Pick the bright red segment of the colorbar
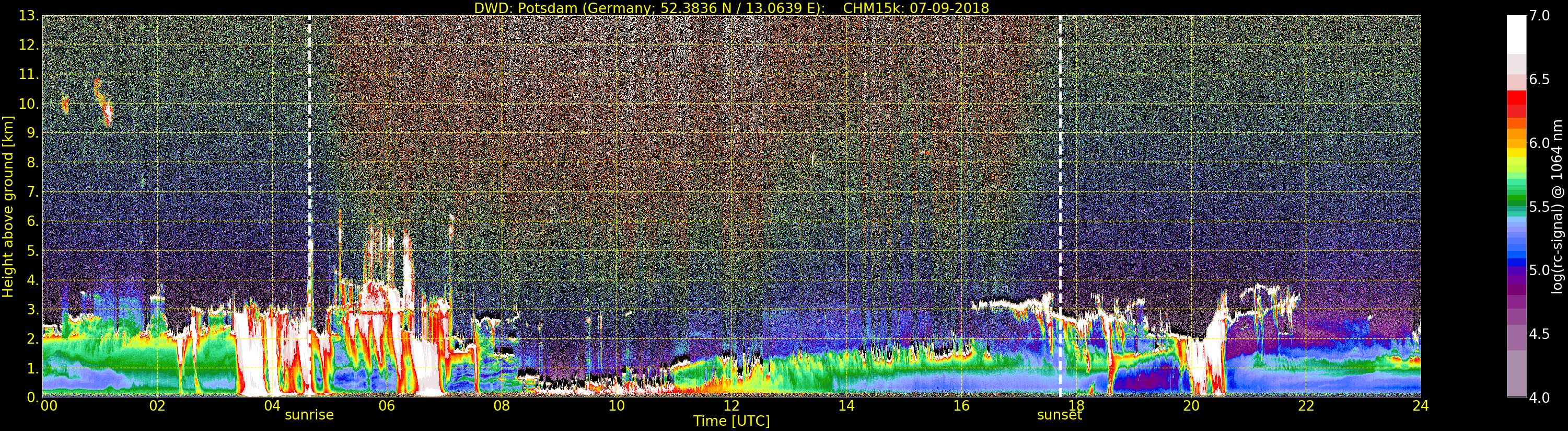Image resolution: width=1568 pixels, height=431 pixels. tap(1516, 97)
